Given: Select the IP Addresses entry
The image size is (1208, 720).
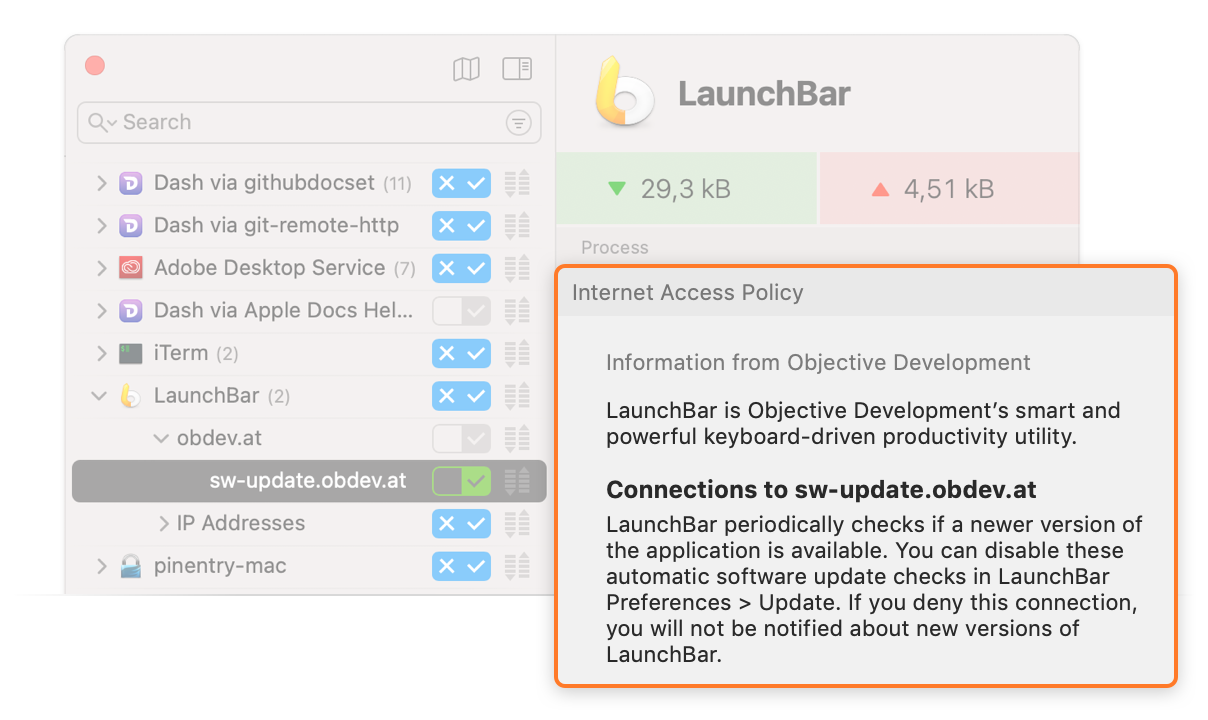Looking at the screenshot, I should click(241, 523).
